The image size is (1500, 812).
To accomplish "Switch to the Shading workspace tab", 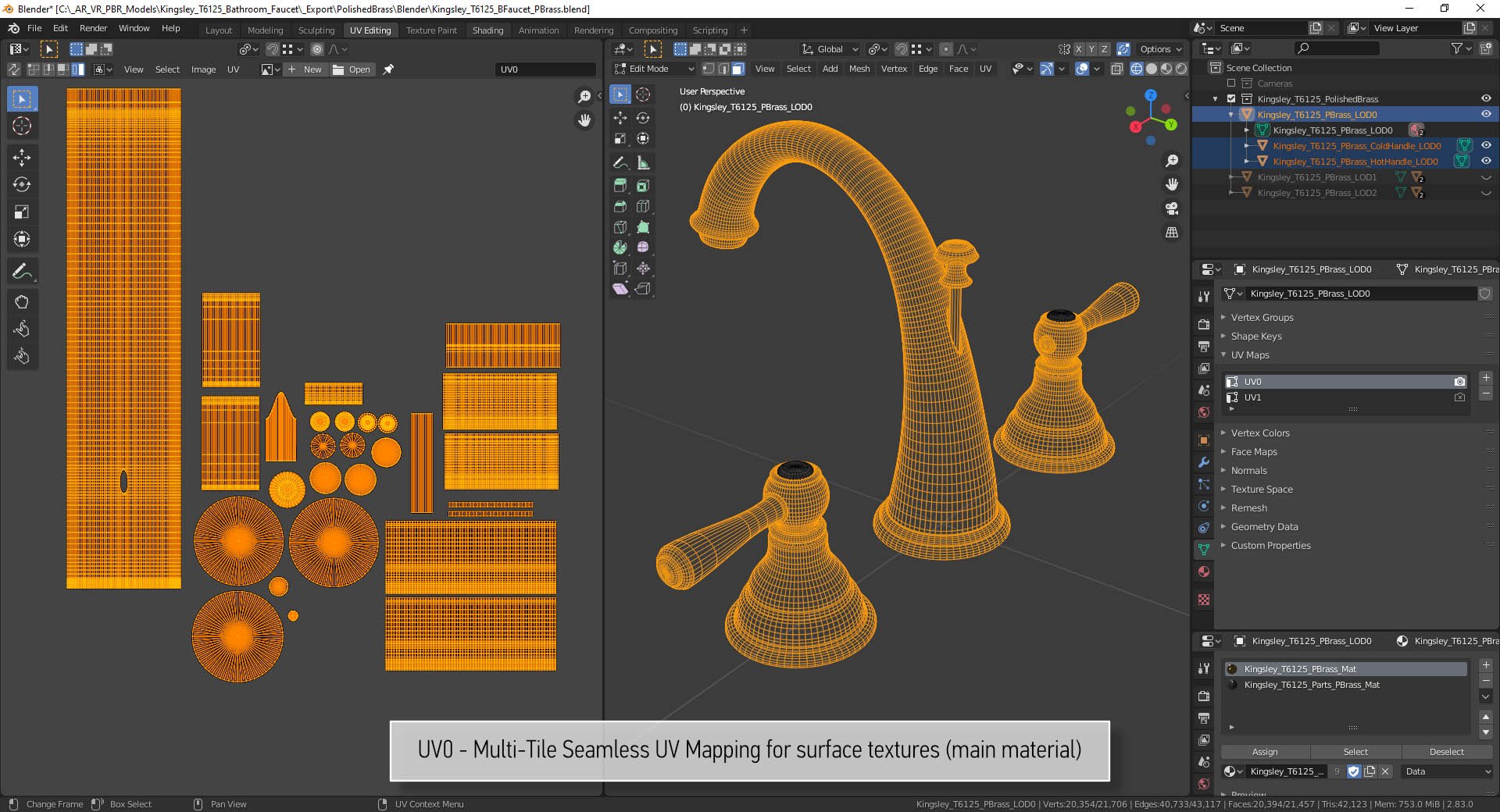I will (487, 30).
